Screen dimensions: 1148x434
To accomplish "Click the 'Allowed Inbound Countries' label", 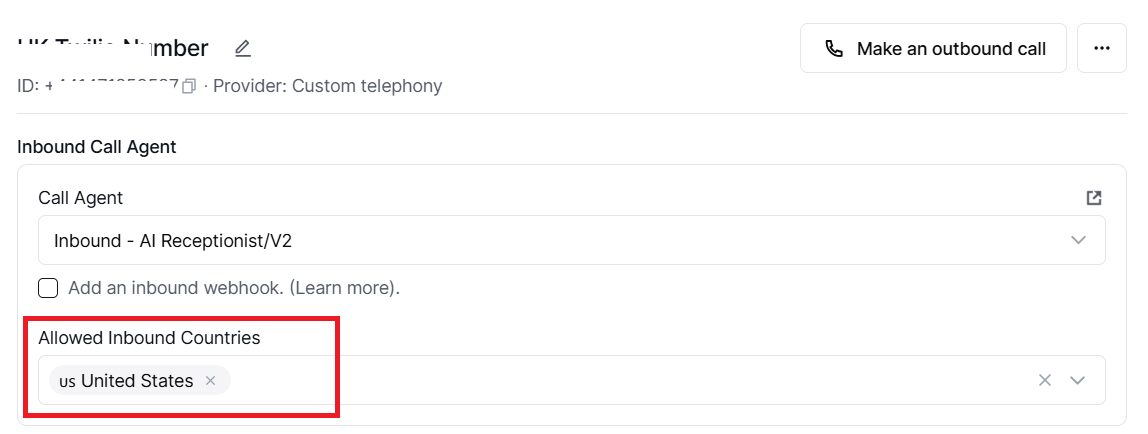I will pyautogui.click(x=149, y=338).
